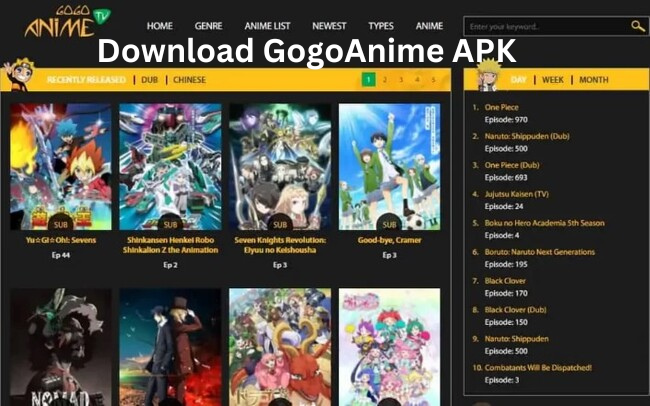The width and height of the screenshot is (650, 406).
Task: Open Naruto: Shippuden (Dub) ranking entry
Action: pos(527,136)
